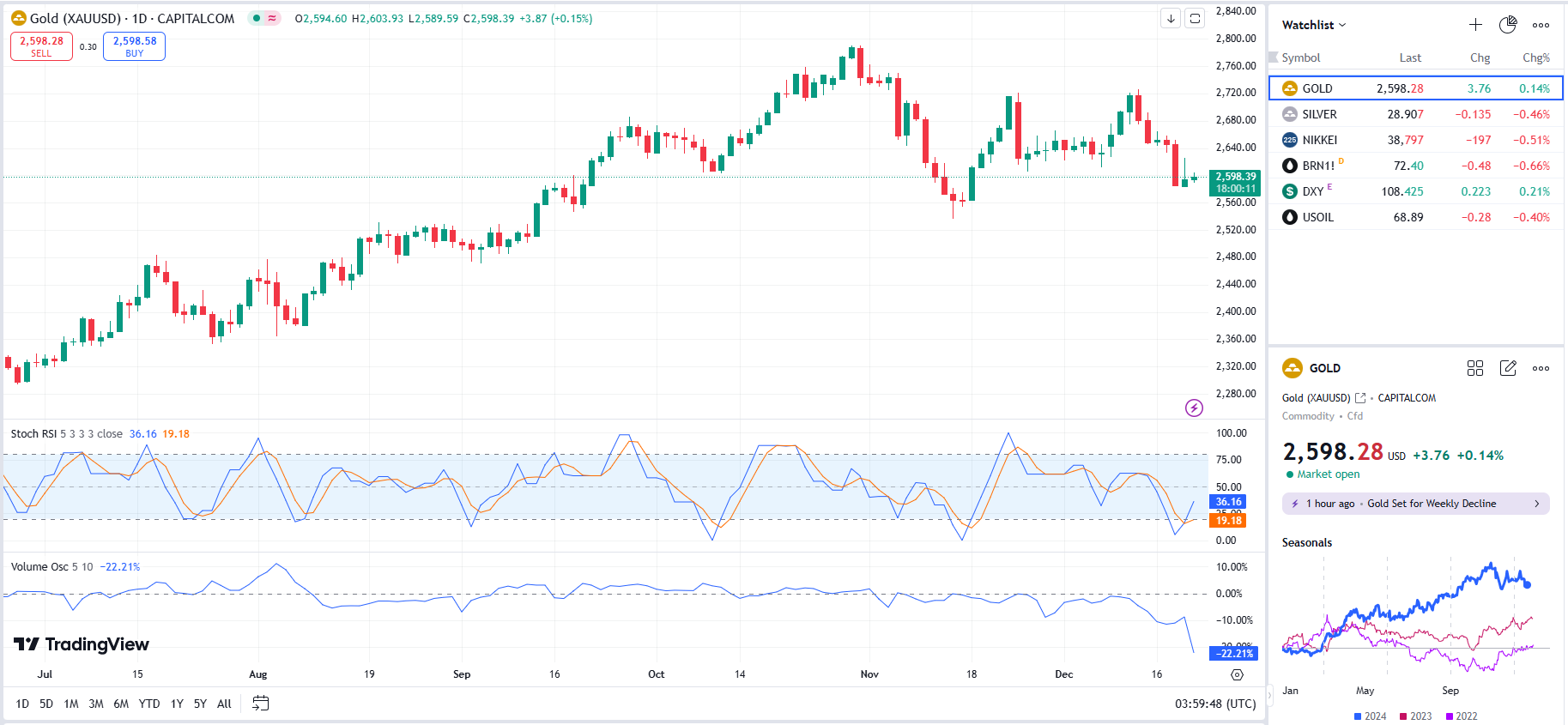Viewport: 1568px width, 725px height.
Task: Open the chart axis settings gear icon
Action: pos(1237,675)
